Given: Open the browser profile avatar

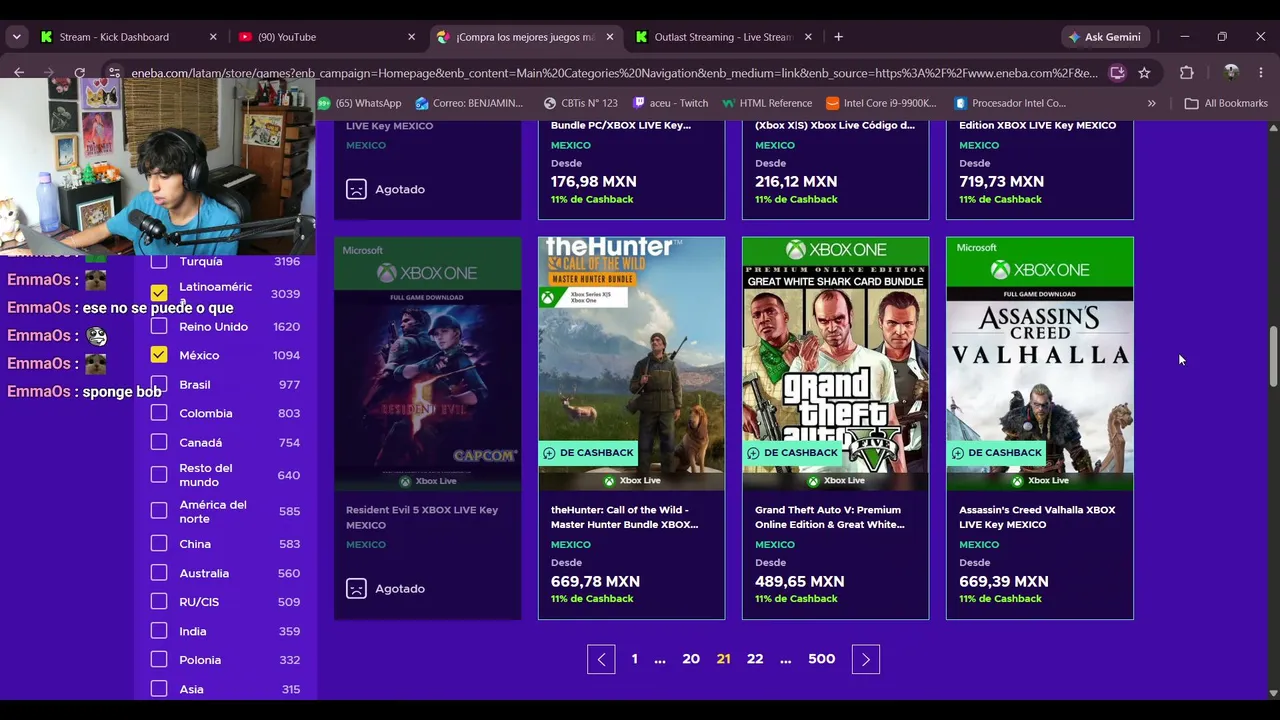Looking at the screenshot, I should (x=1231, y=73).
